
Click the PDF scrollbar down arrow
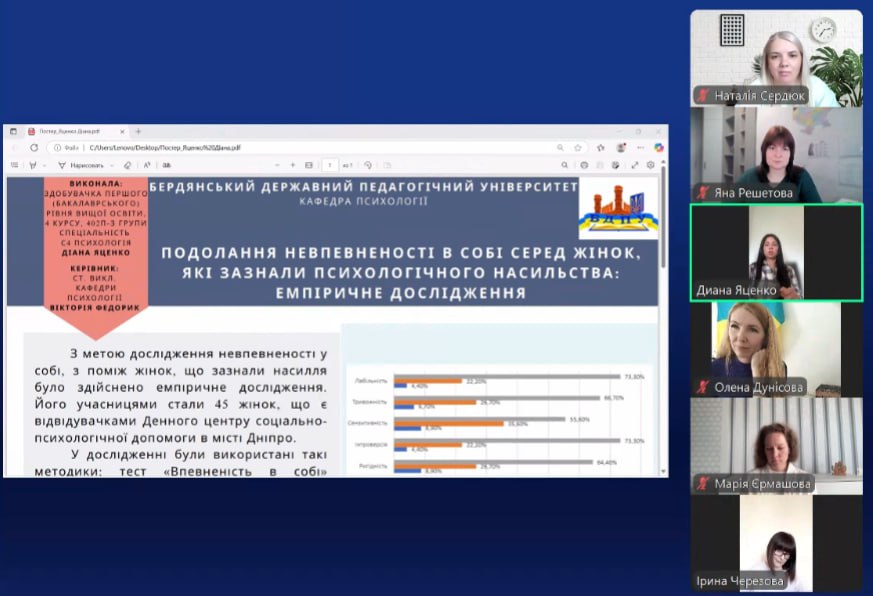tap(663, 471)
